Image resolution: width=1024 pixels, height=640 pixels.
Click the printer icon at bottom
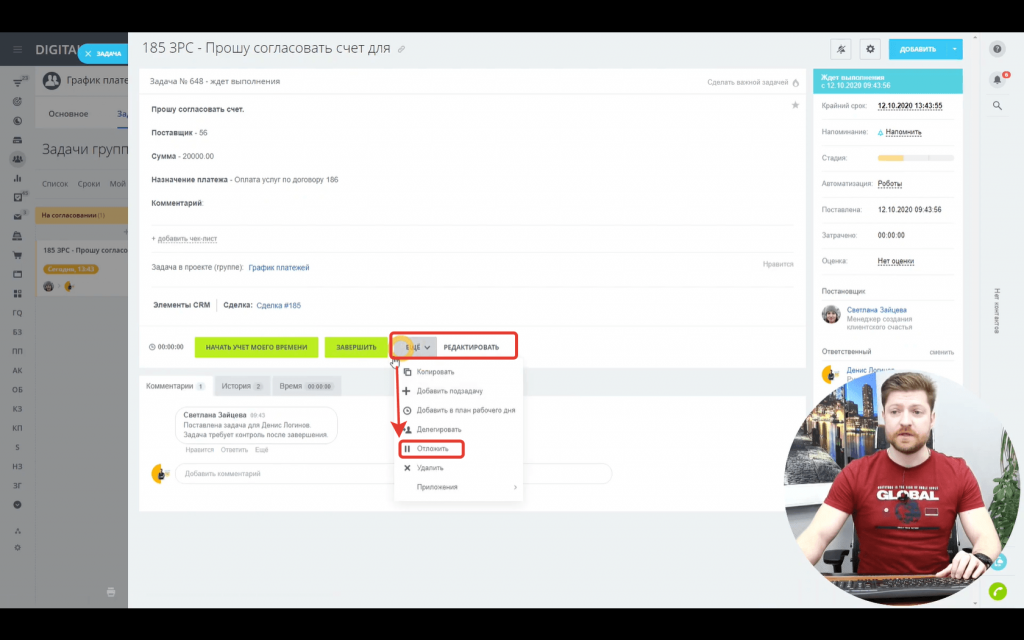pyautogui.click(x=111, y=592)
